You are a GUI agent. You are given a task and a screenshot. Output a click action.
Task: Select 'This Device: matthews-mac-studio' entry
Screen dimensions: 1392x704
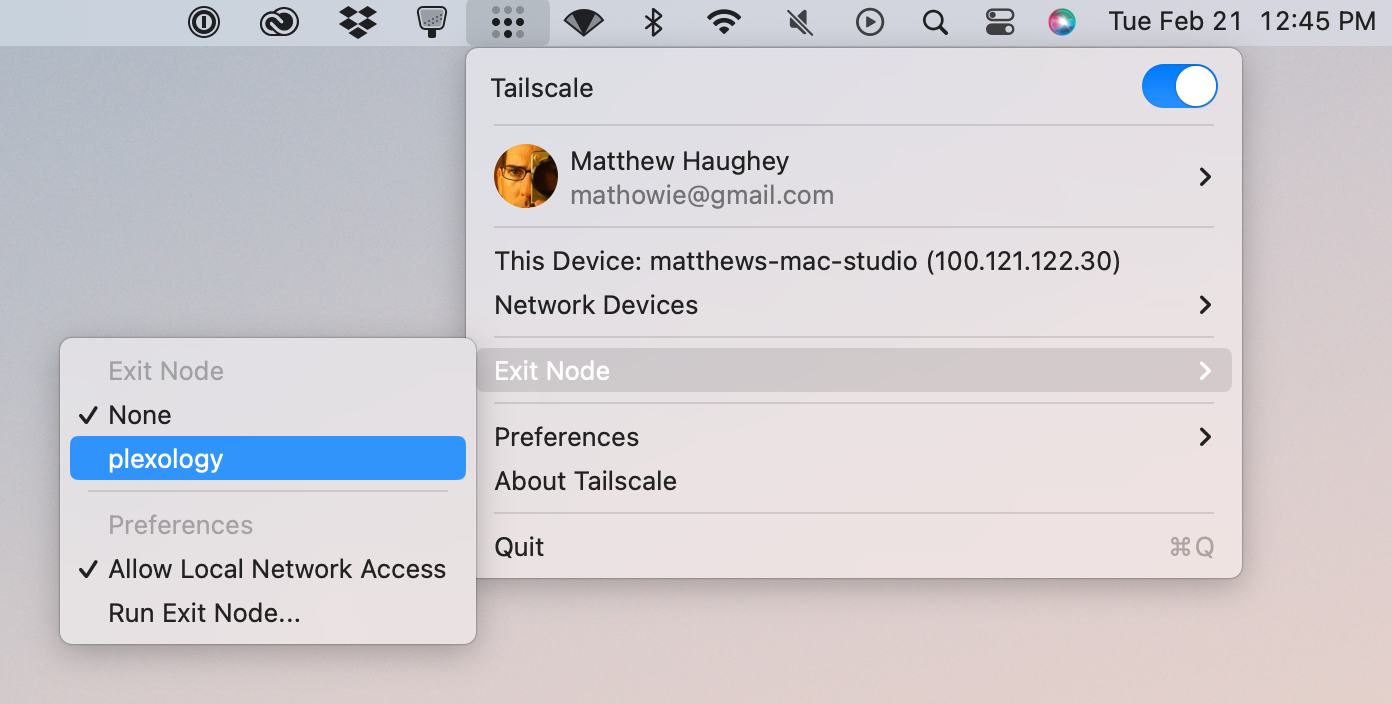point(854,261)
